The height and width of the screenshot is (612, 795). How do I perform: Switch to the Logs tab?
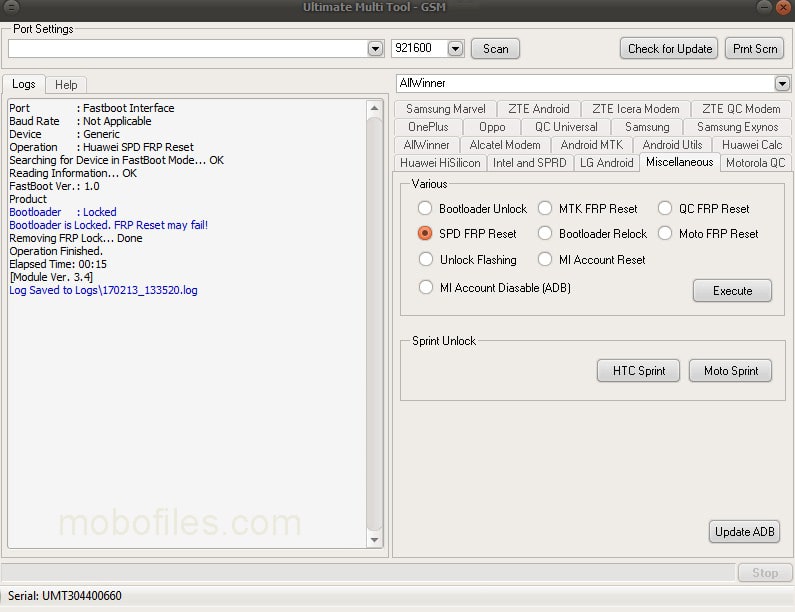(24, 84)
